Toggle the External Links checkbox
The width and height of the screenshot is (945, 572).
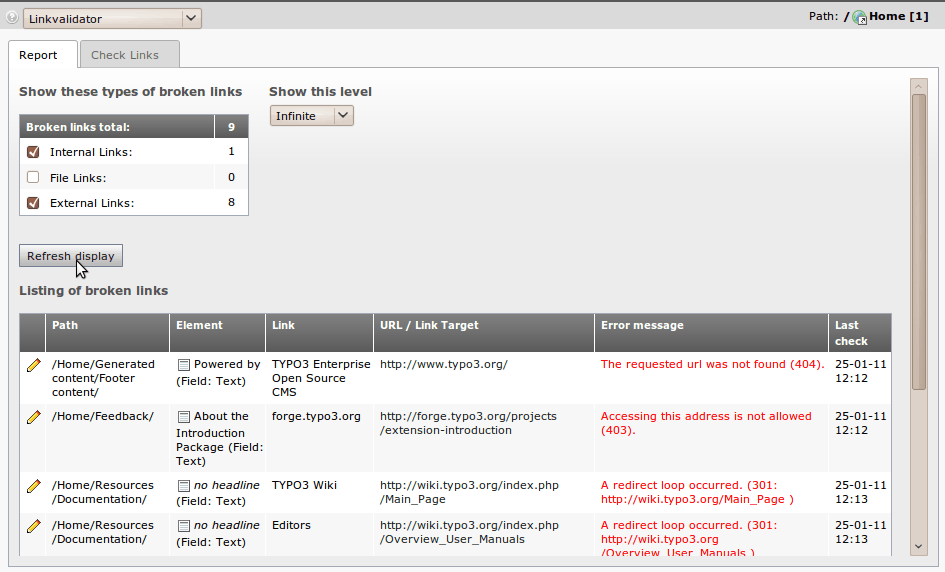point(33,203)
